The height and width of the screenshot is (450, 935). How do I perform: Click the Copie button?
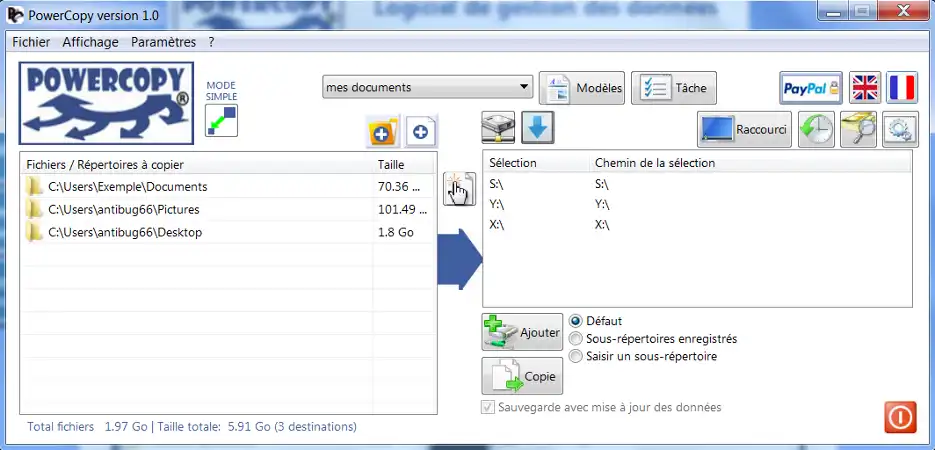point(522,376)
